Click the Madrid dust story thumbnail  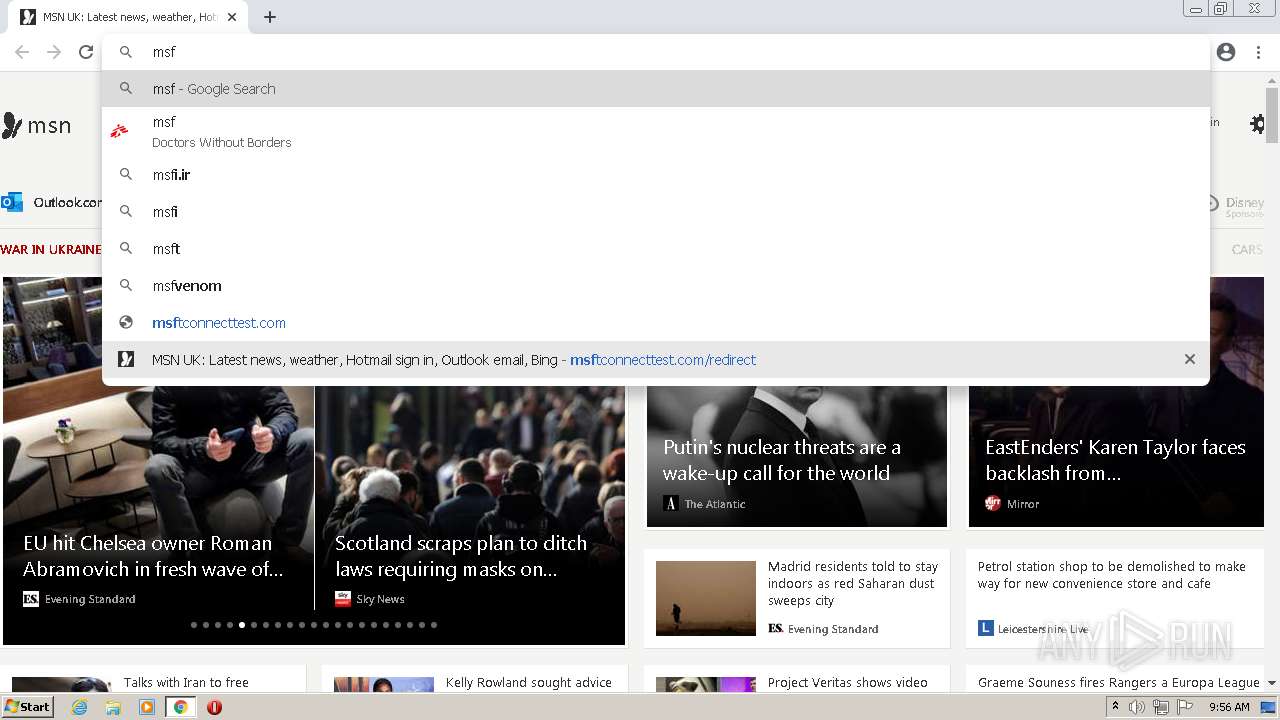click(x=706, y=598)
